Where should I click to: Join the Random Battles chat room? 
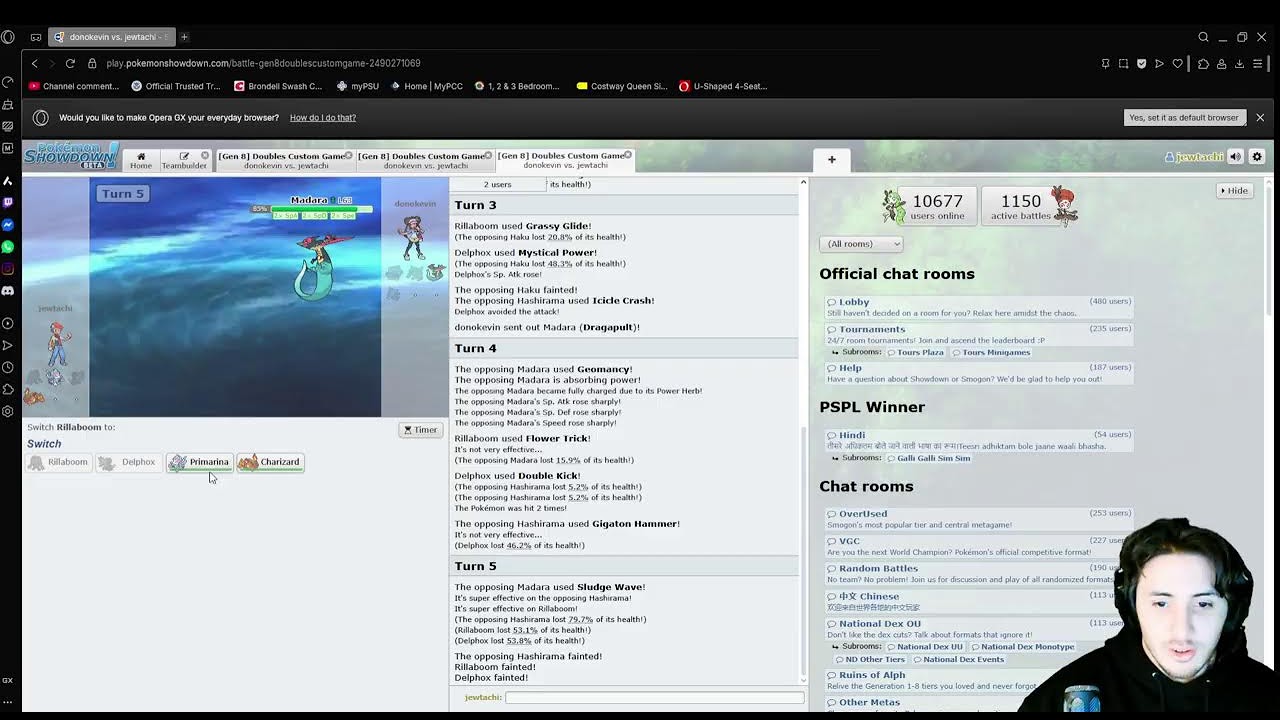(x=979, y=573)
